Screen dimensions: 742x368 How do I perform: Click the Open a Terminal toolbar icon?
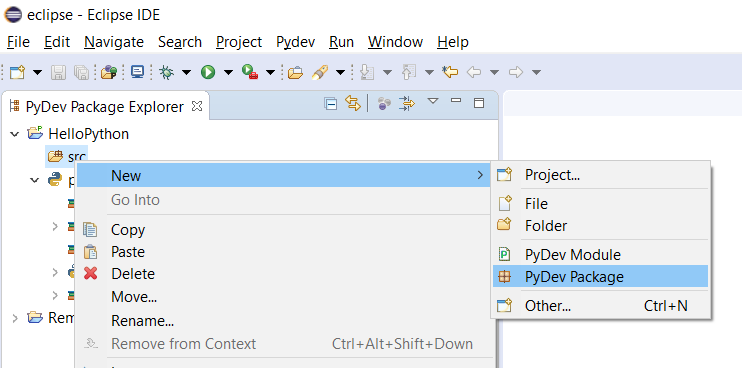pos(137,72)
